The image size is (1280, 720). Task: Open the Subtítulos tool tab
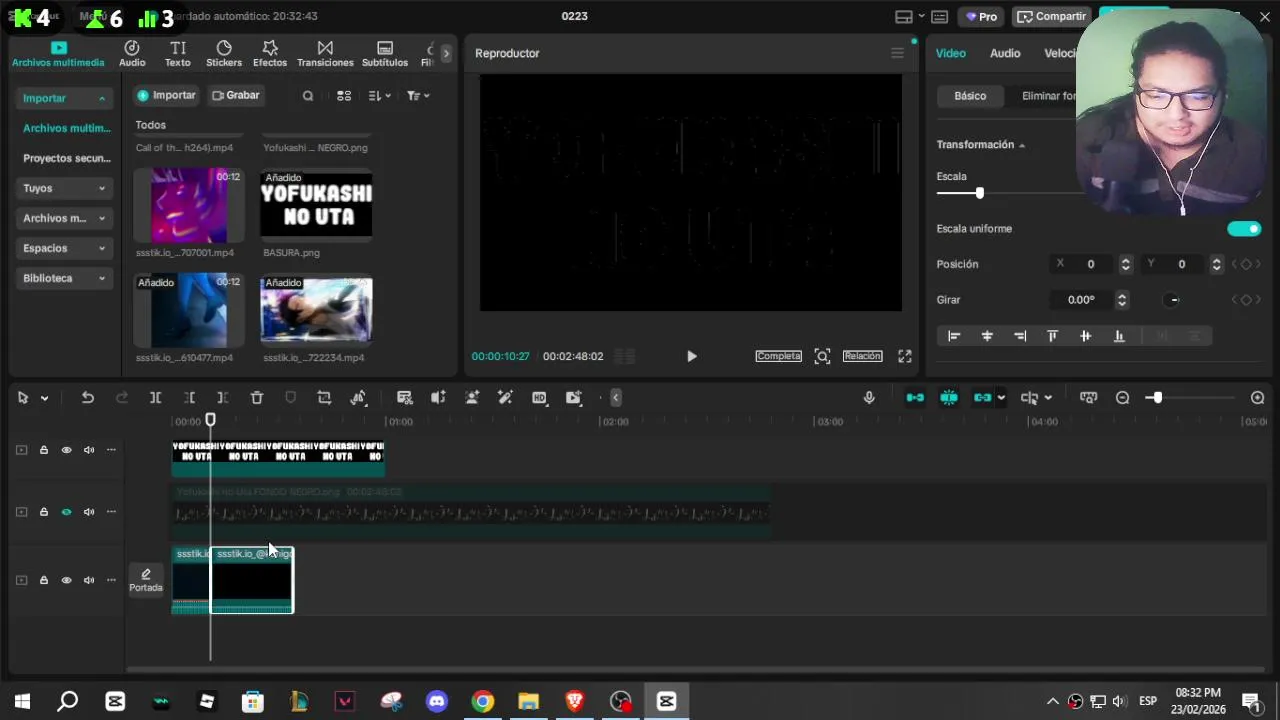pos(385,54)
